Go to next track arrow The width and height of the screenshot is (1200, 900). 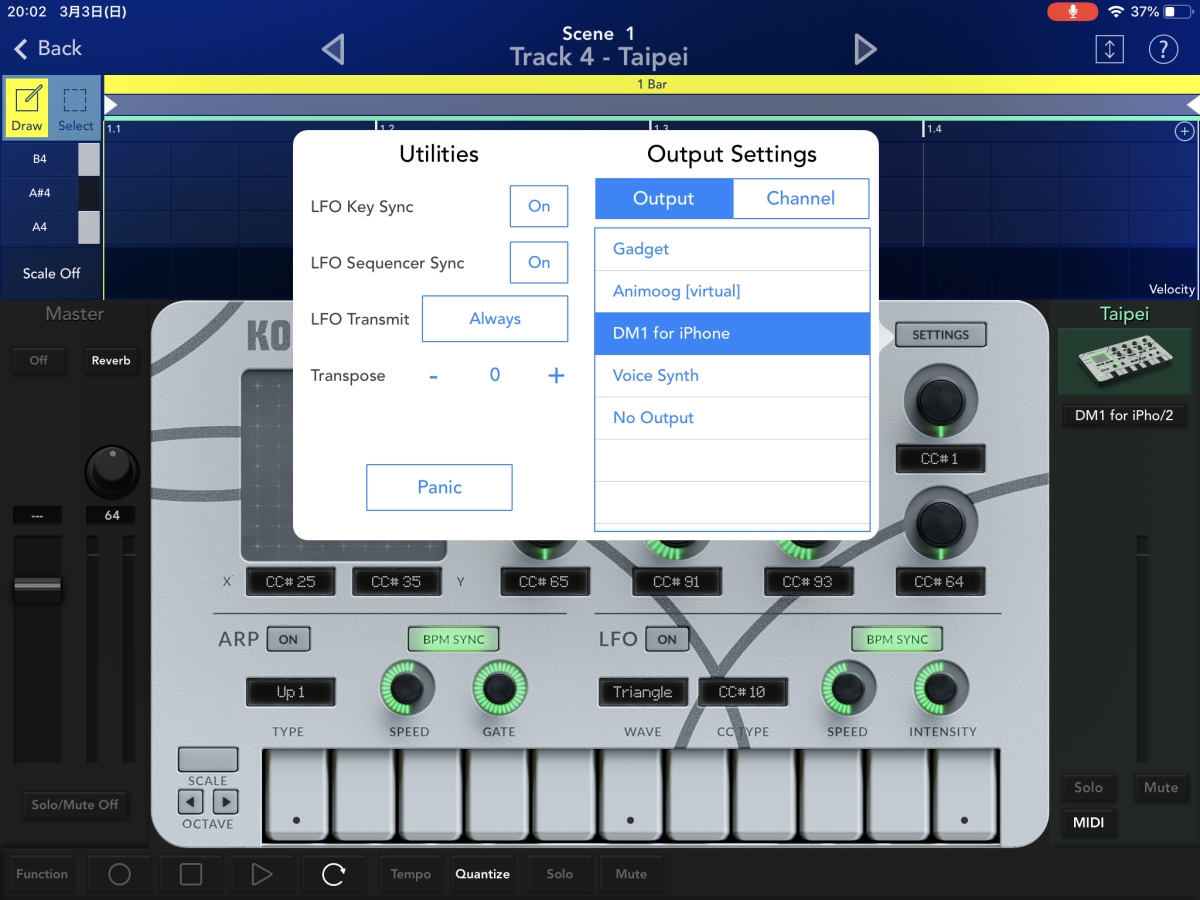865,49
